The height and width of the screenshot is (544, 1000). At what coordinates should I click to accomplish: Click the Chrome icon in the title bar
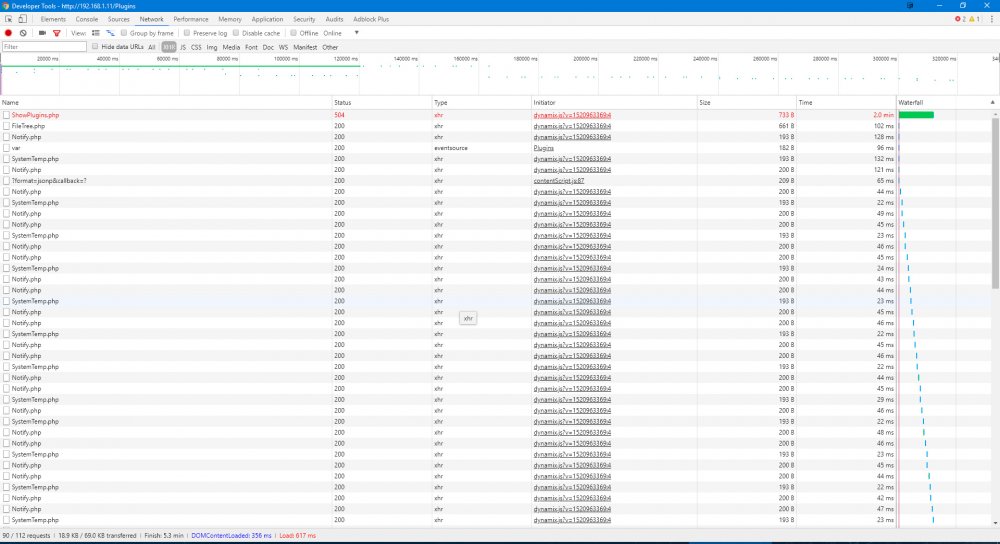(5, 6)
